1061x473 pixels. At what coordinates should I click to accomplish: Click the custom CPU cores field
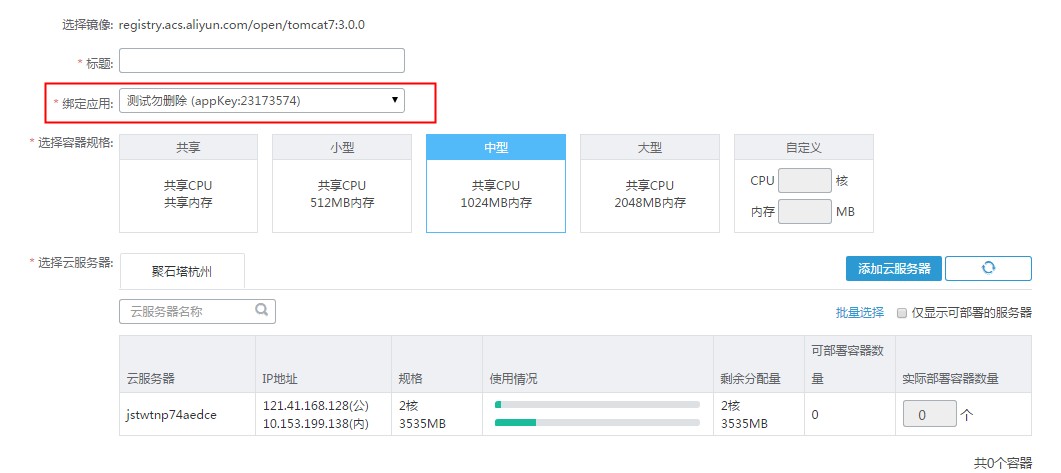pyautogui.click(x=804, y=181)
